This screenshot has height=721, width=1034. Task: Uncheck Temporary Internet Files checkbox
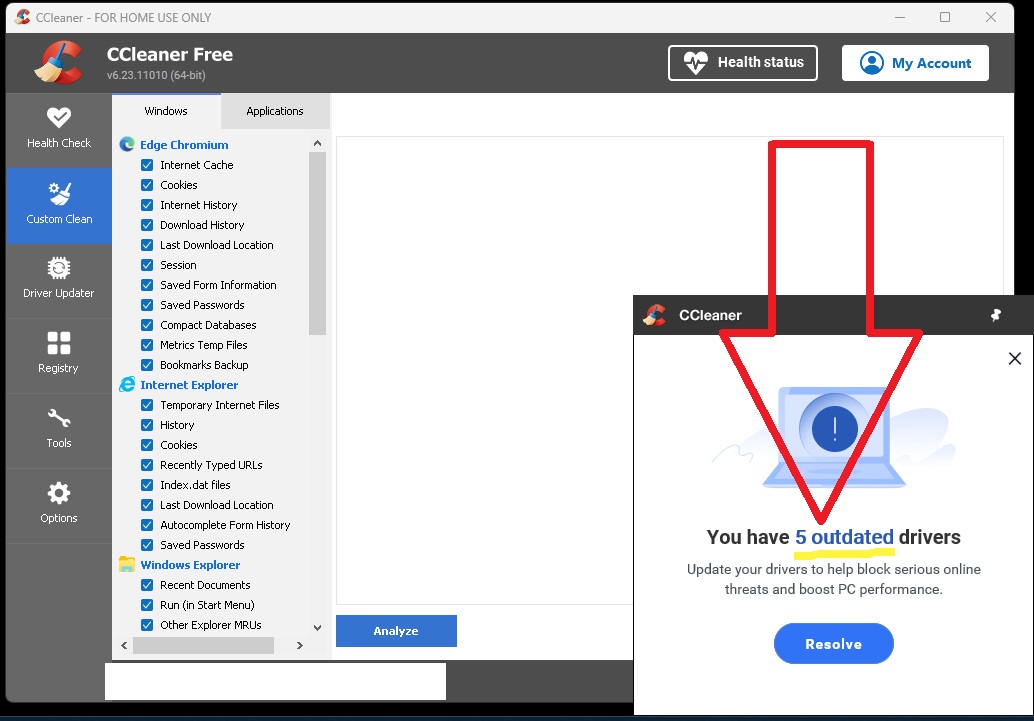point(147,405)
